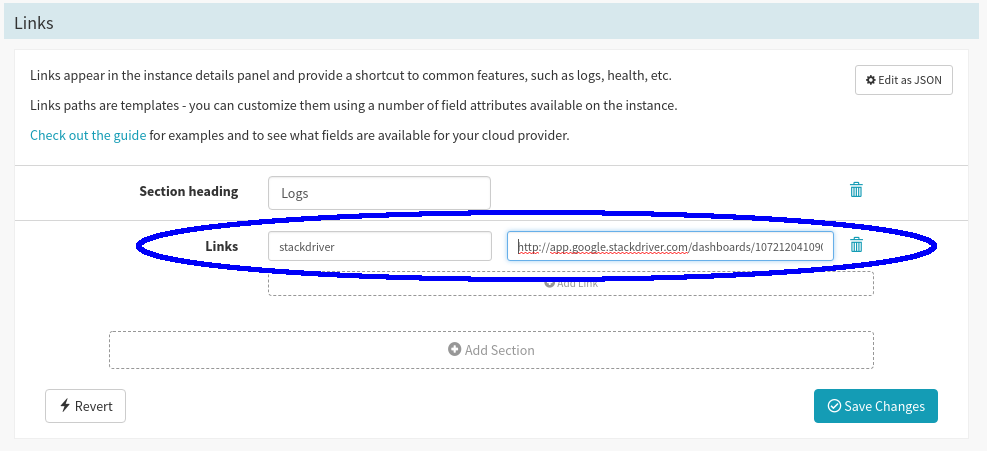
Task: Focus the link name field showing stackdriver
Action: tap(380, 246)
